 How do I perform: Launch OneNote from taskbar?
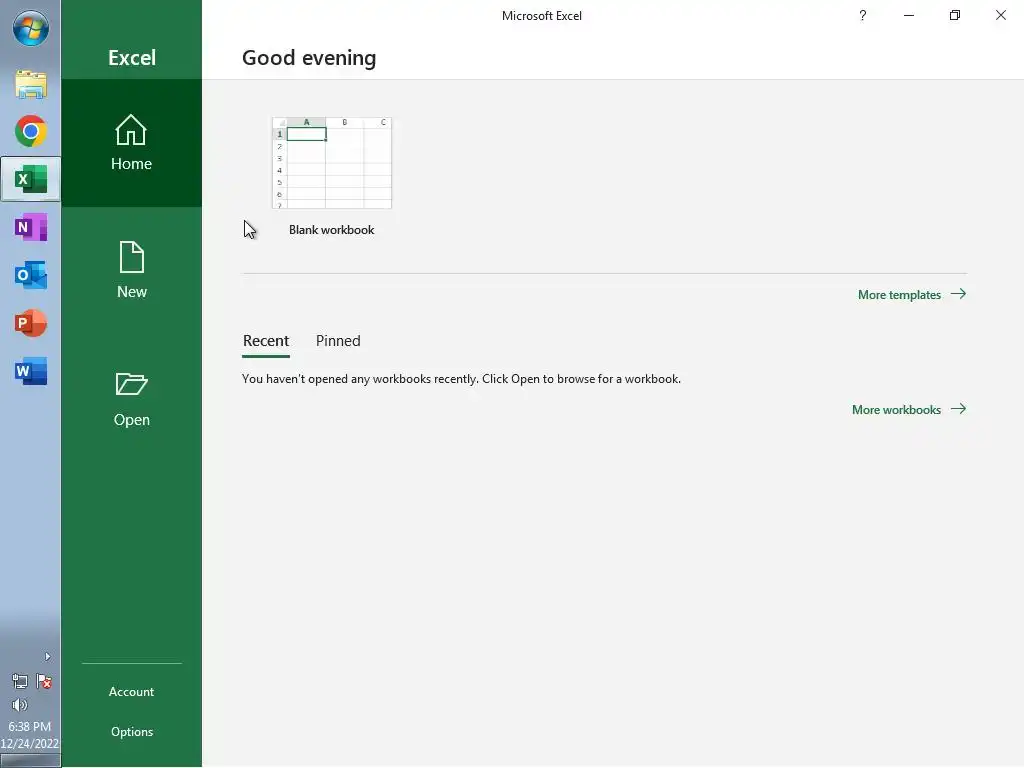point(31,227)
